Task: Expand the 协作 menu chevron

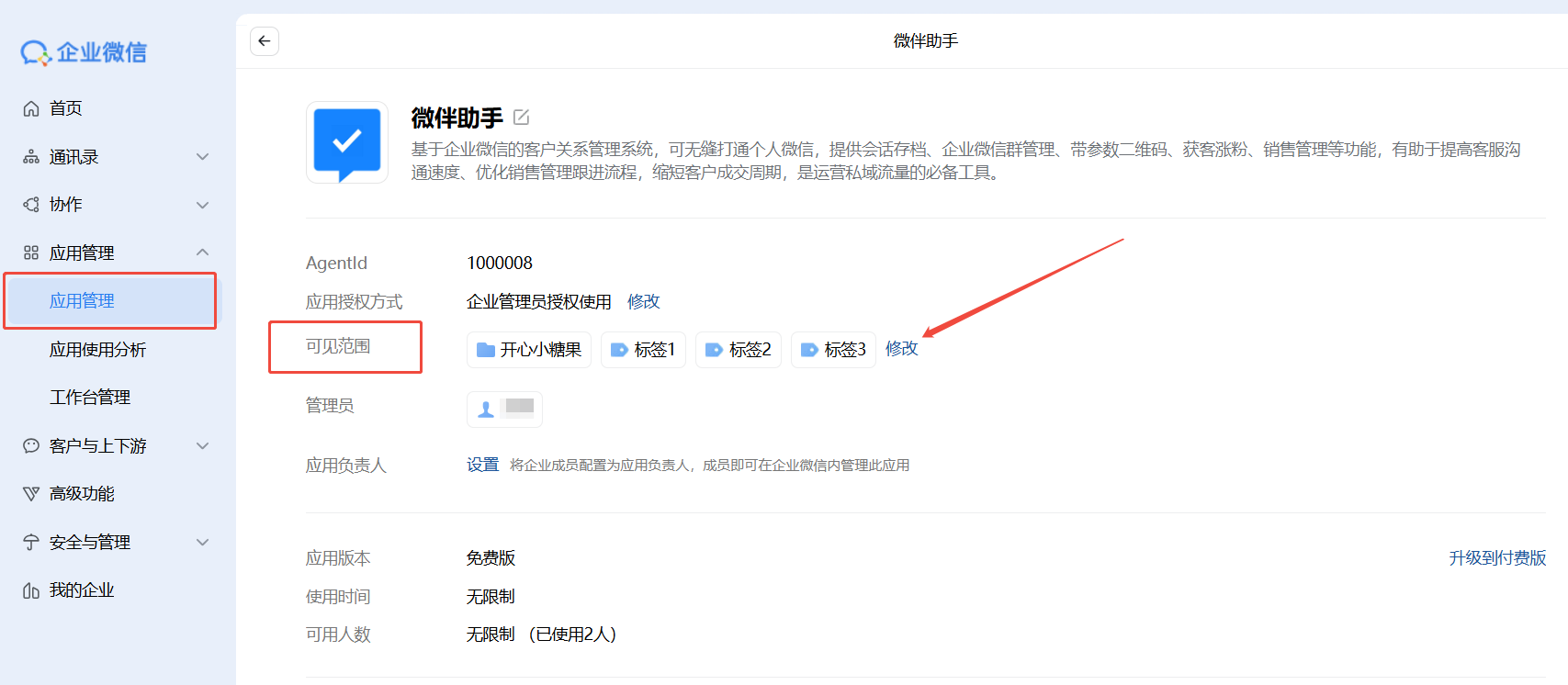Action: pos(203,205)
